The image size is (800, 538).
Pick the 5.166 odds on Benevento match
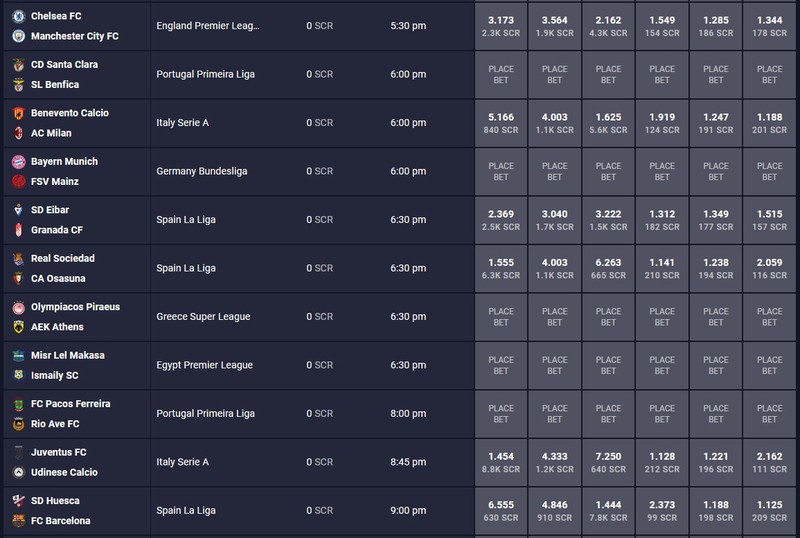pyautogui.click(x=501, y=123)
